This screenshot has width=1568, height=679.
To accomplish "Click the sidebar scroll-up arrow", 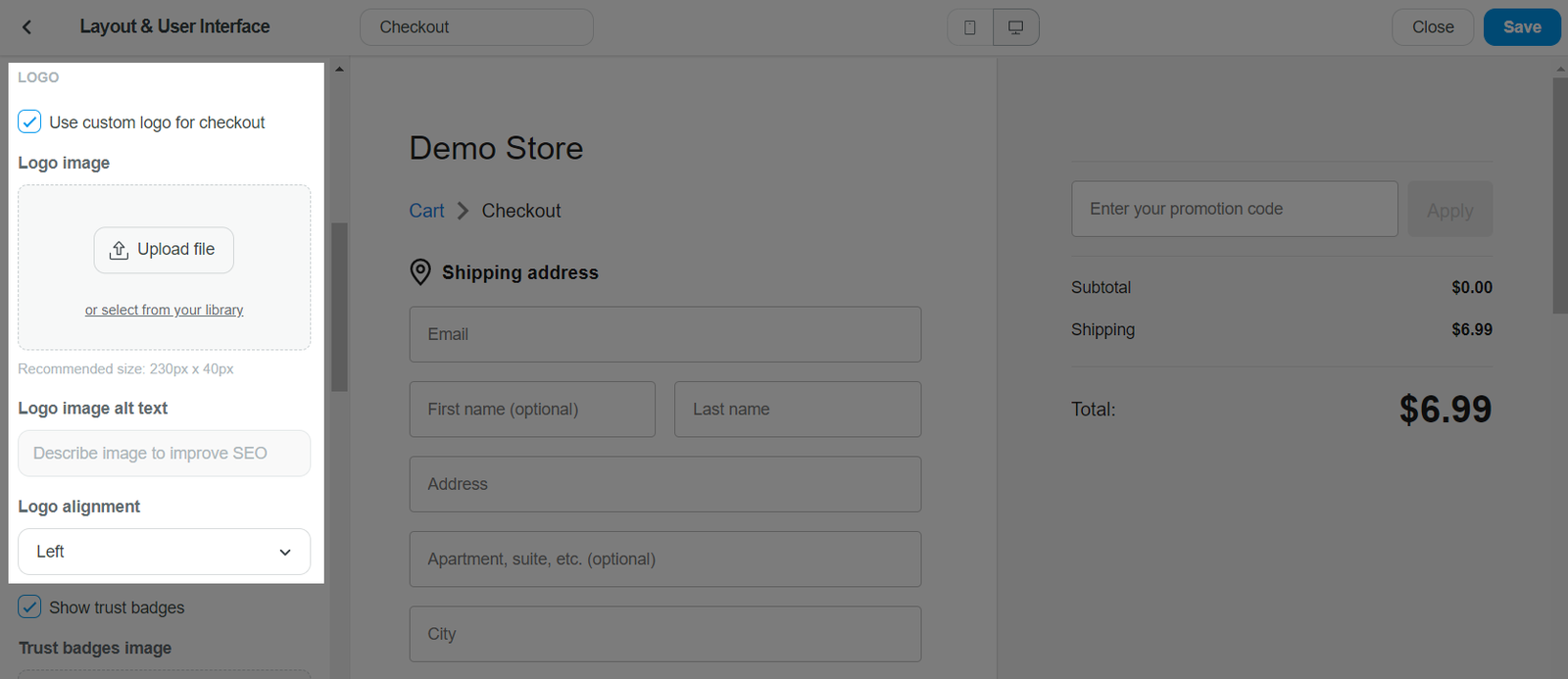I will point(339,70).
